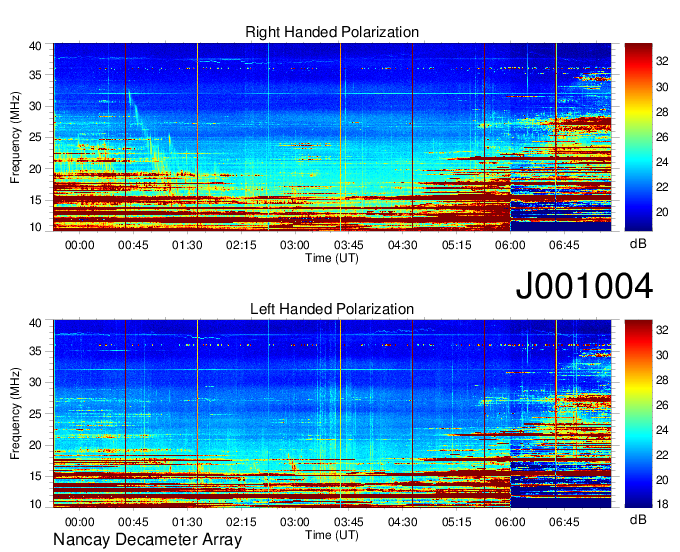Click the 22 dB label on the Right Handed colorbar

click(662, 187)
